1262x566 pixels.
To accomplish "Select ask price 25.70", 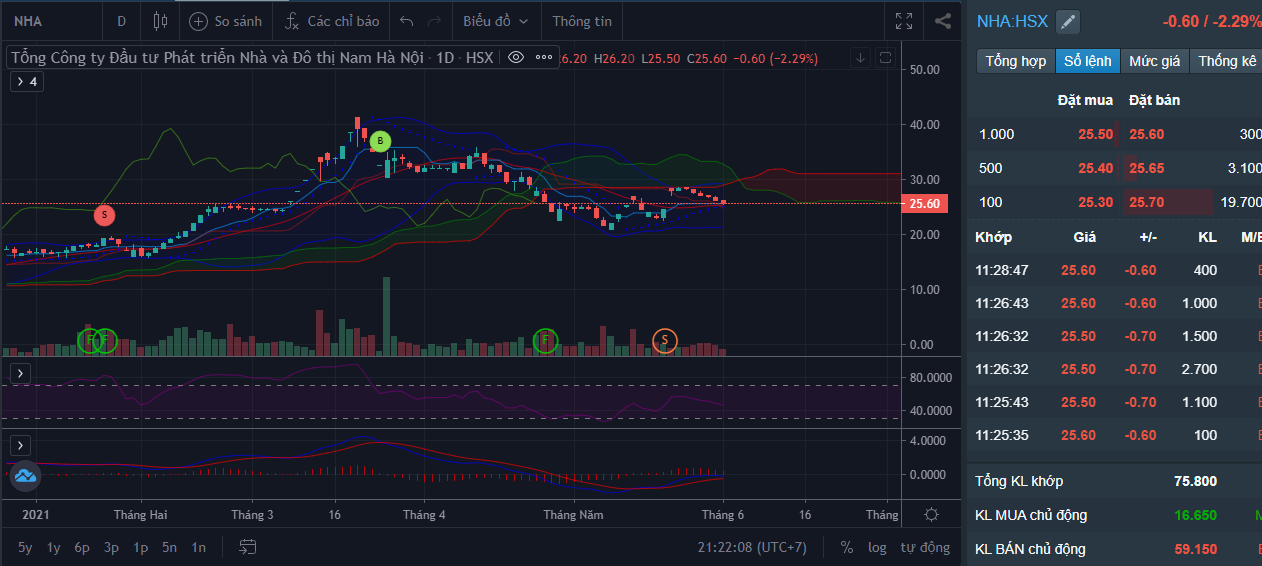I will click(x=1146, y=202).
